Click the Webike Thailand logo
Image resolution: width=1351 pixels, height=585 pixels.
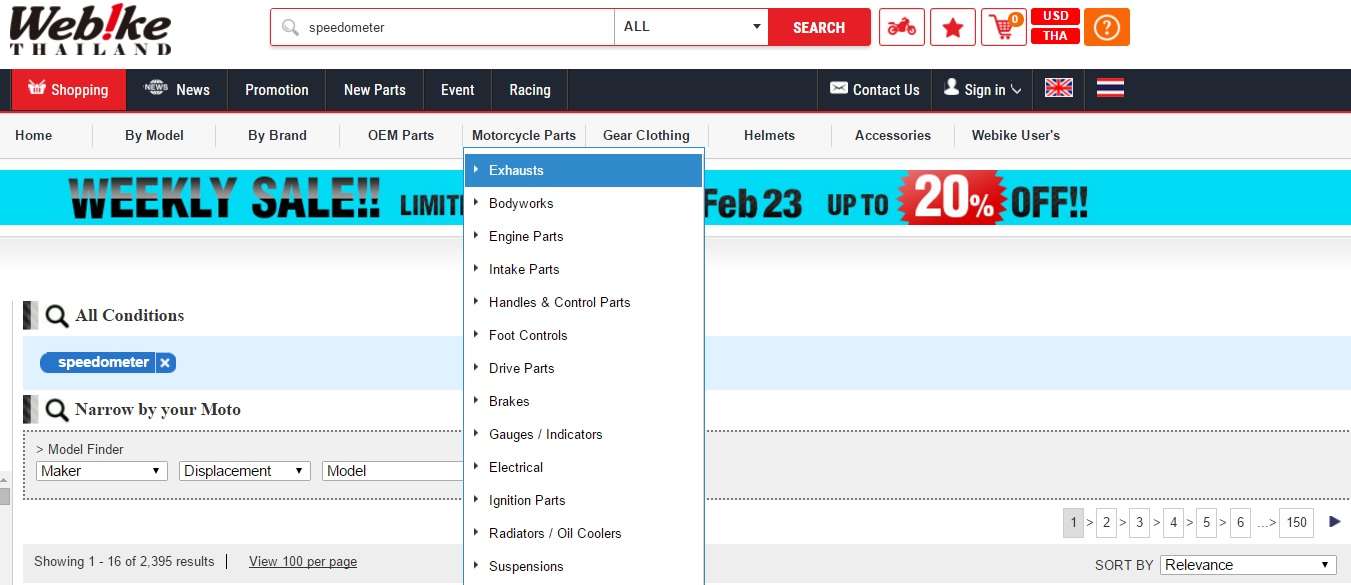[91, 30]
